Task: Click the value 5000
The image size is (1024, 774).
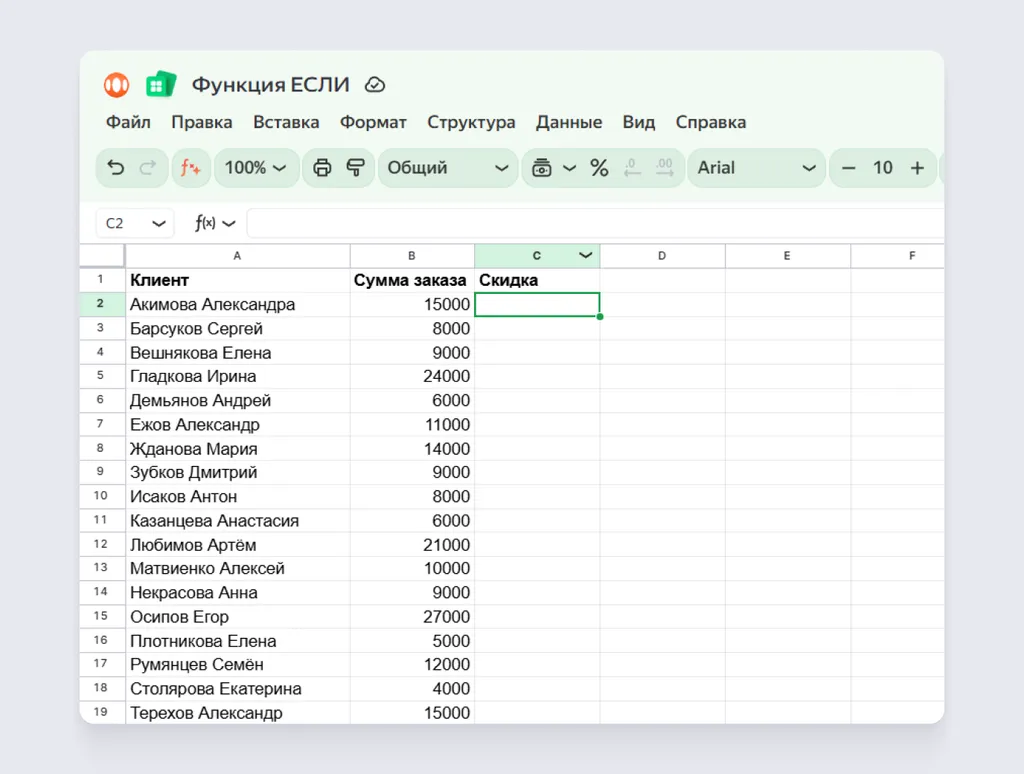Action: click(451, 641)
